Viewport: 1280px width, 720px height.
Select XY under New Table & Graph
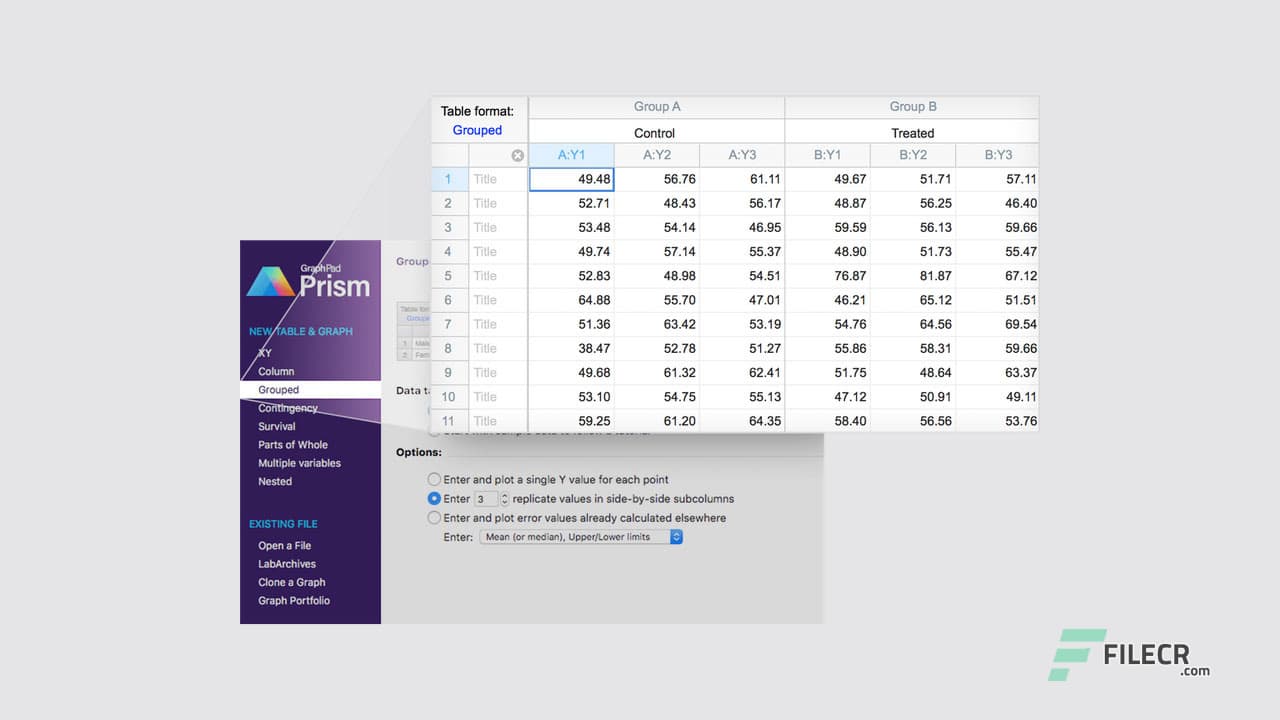pyautogui.click(x=265, y=353)
